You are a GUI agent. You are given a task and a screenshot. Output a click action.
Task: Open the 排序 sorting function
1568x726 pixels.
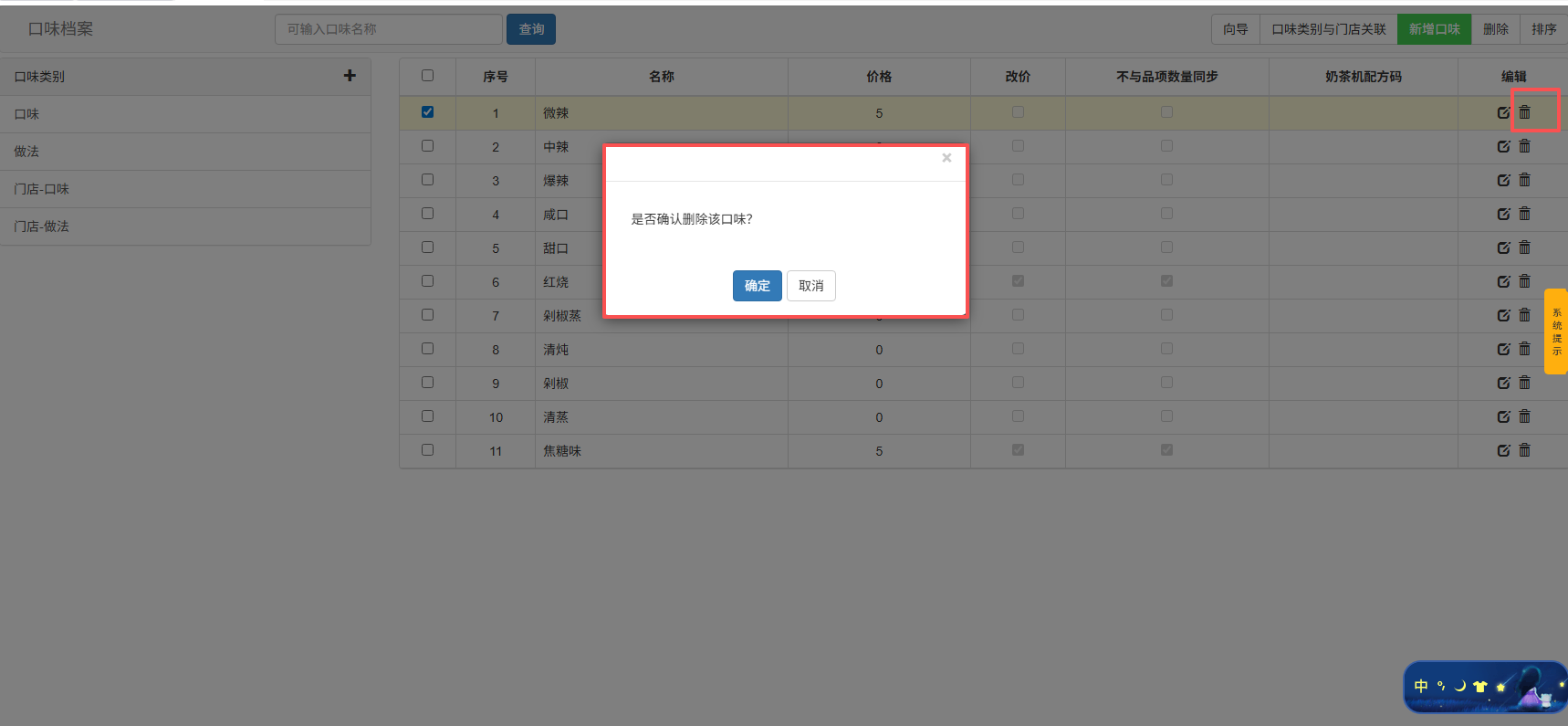pos(1544,29)
